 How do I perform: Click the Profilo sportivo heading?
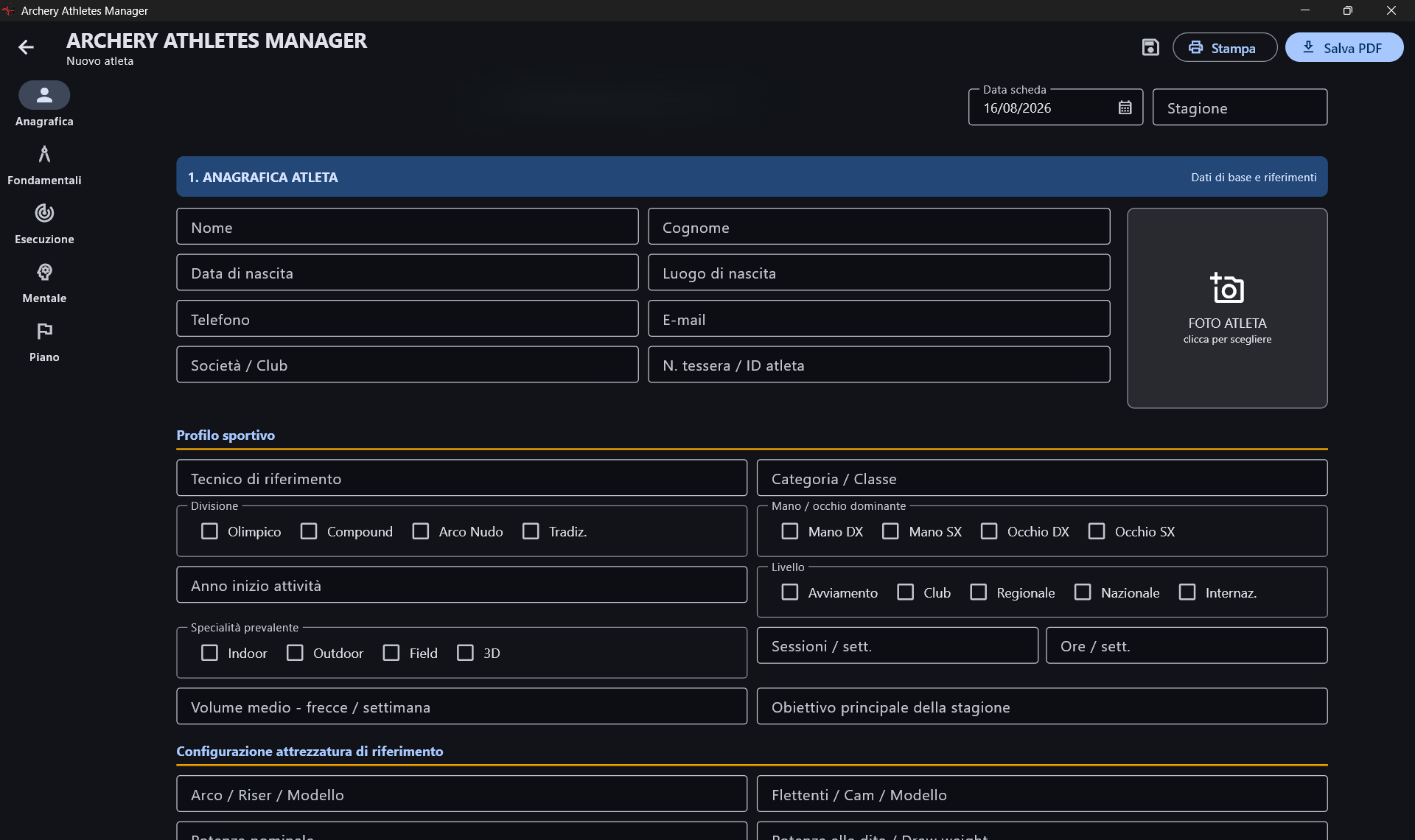click(x=226, y=435)
